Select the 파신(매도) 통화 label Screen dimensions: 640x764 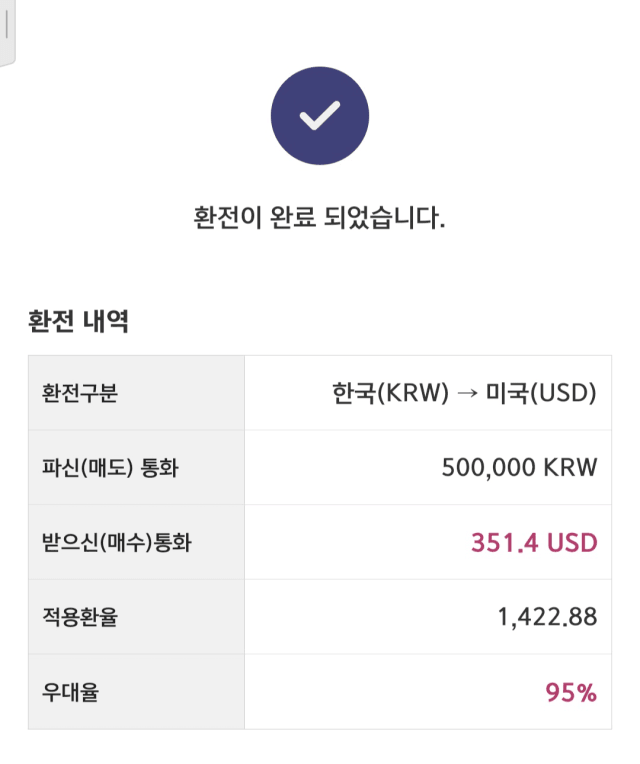coord(111,468)
